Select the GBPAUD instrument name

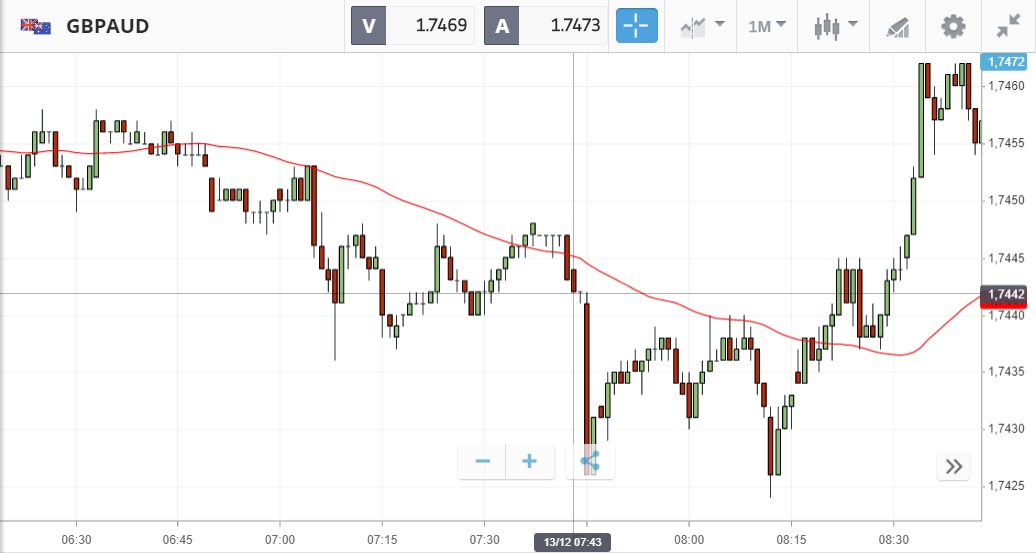click(x=108, y=26)
